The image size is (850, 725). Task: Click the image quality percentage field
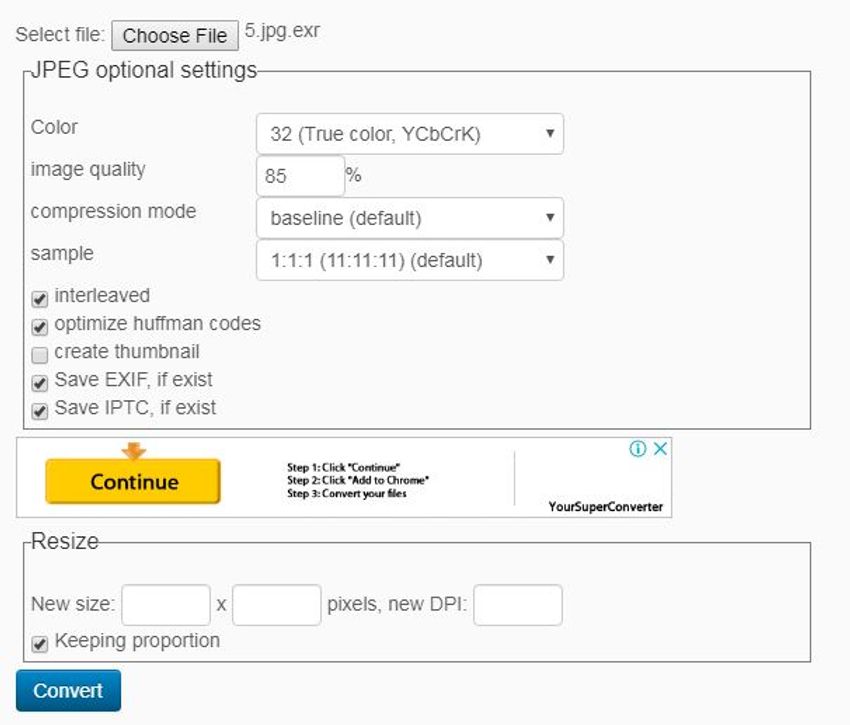(x=300, y=176)
